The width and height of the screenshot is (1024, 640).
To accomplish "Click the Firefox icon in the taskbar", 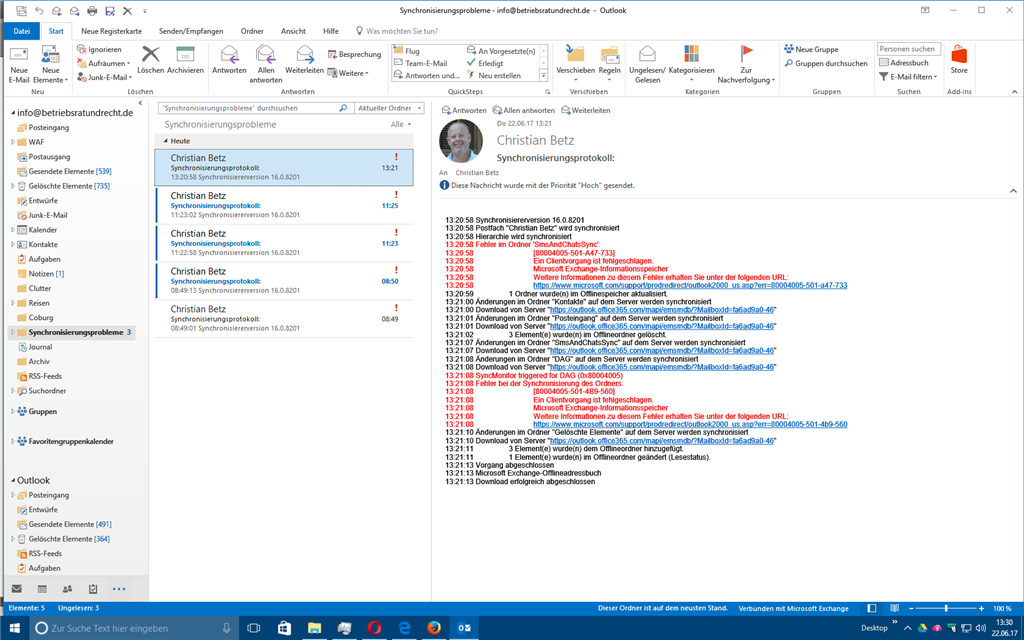I will tap(434, 628).
